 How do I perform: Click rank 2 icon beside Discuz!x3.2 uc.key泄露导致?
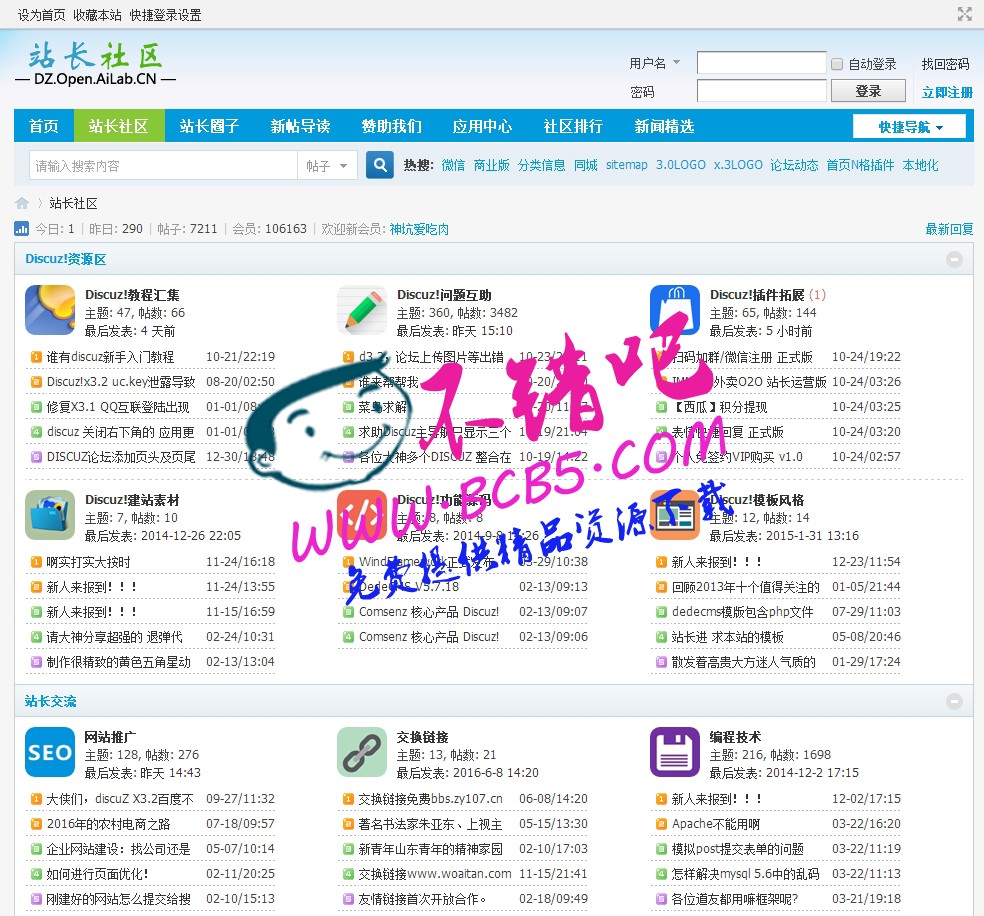[x=36, y=382]
